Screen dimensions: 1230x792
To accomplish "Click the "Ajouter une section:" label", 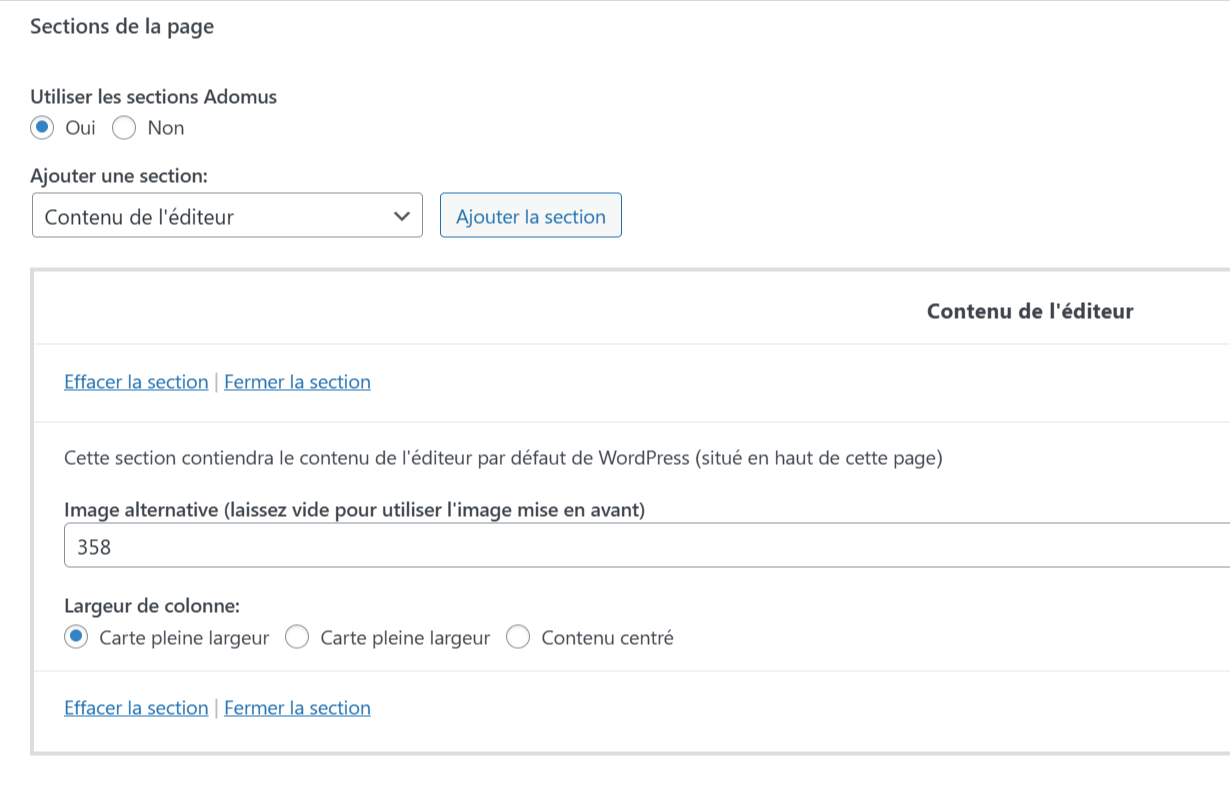I will pyautogui.click(x=119, y=176).
